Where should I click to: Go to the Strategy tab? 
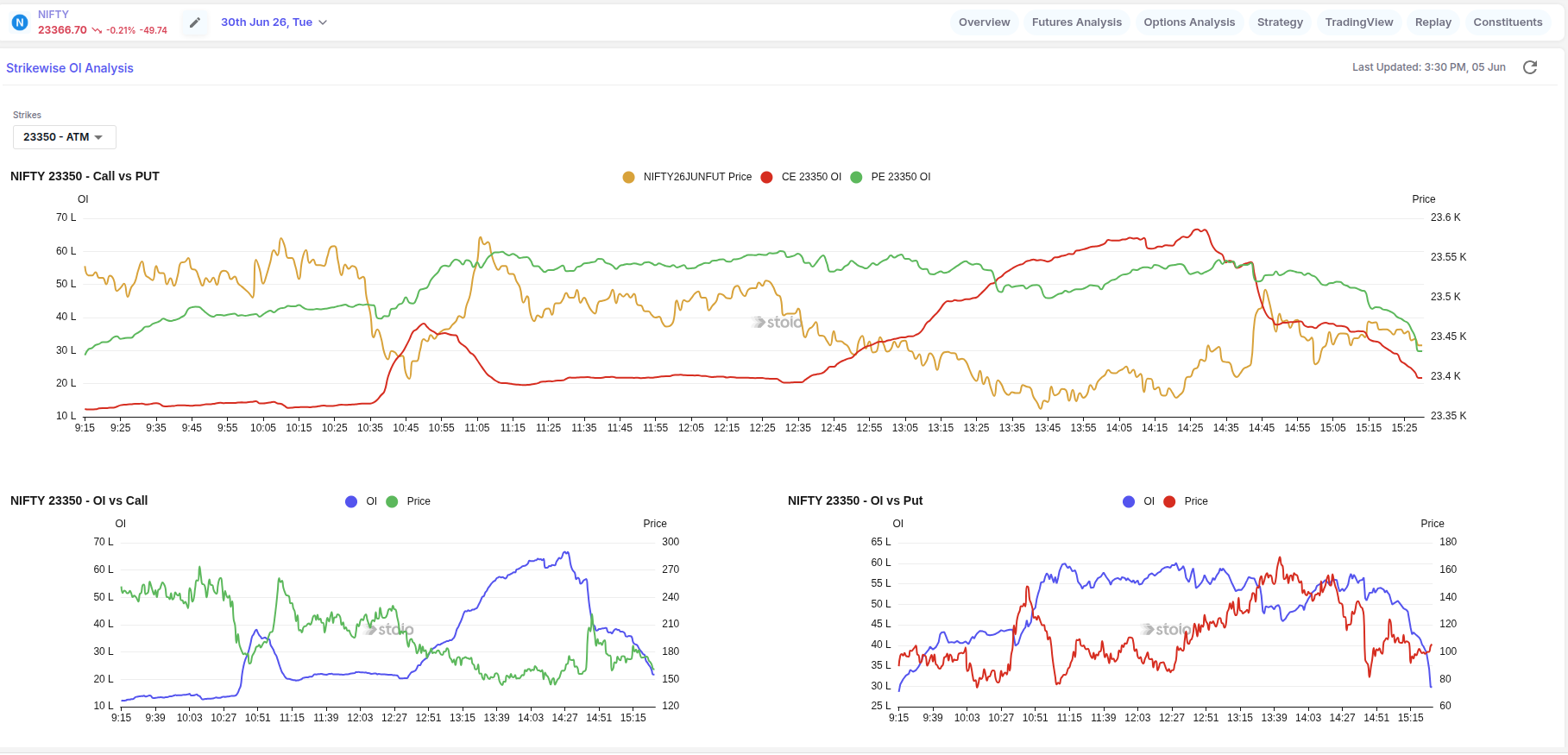(x=1280, y=22)
